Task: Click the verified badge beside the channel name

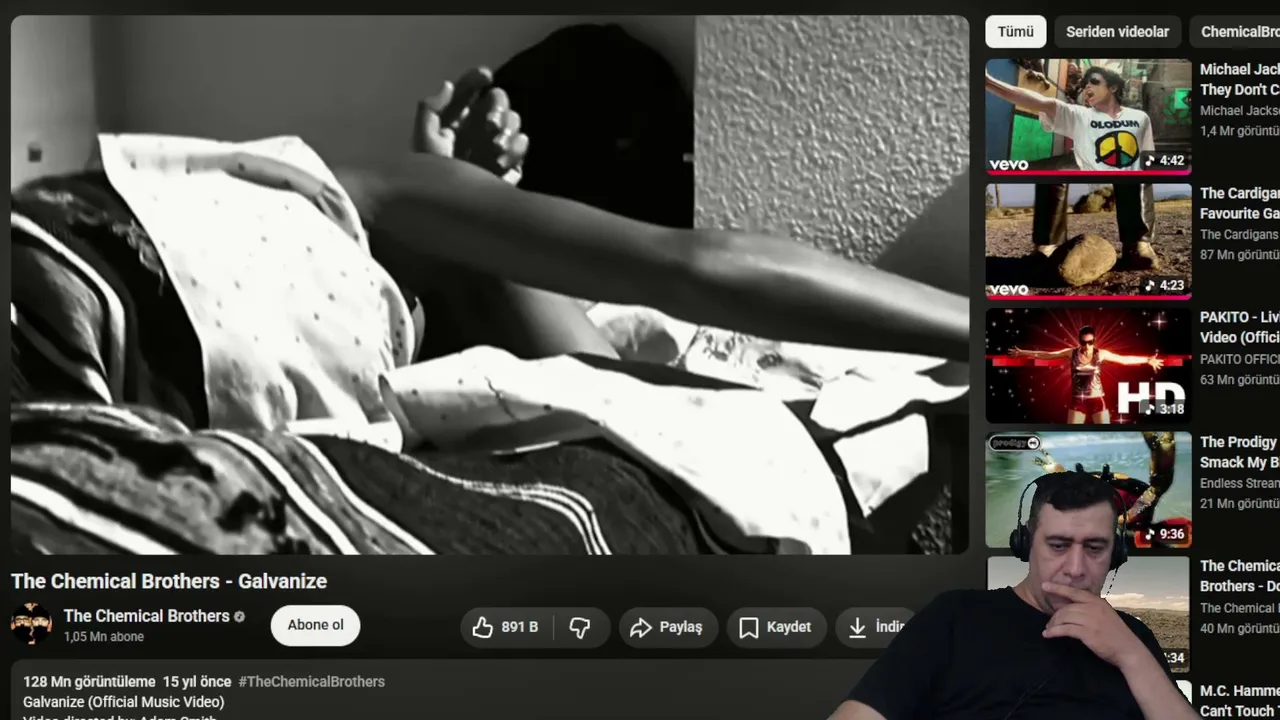Action: [239, 616]
